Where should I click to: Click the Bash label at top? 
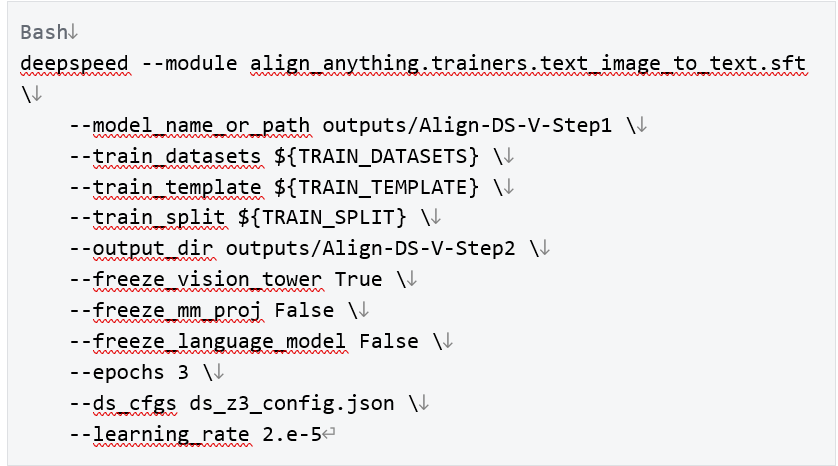(43, 32)
